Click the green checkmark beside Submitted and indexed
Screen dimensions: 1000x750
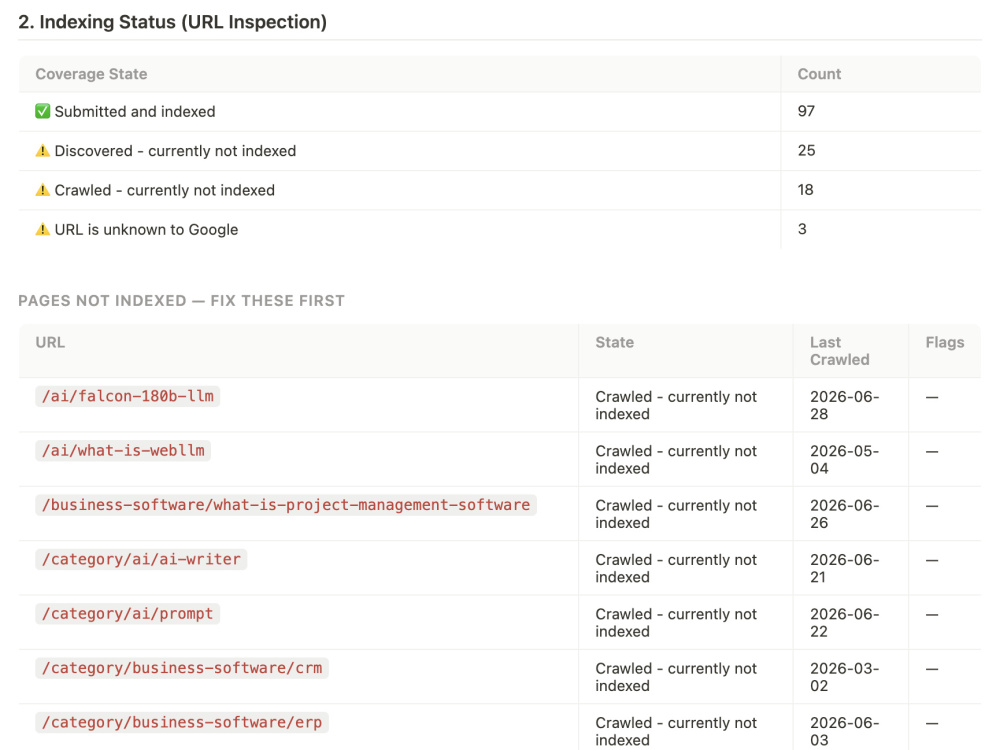point(43,112)
